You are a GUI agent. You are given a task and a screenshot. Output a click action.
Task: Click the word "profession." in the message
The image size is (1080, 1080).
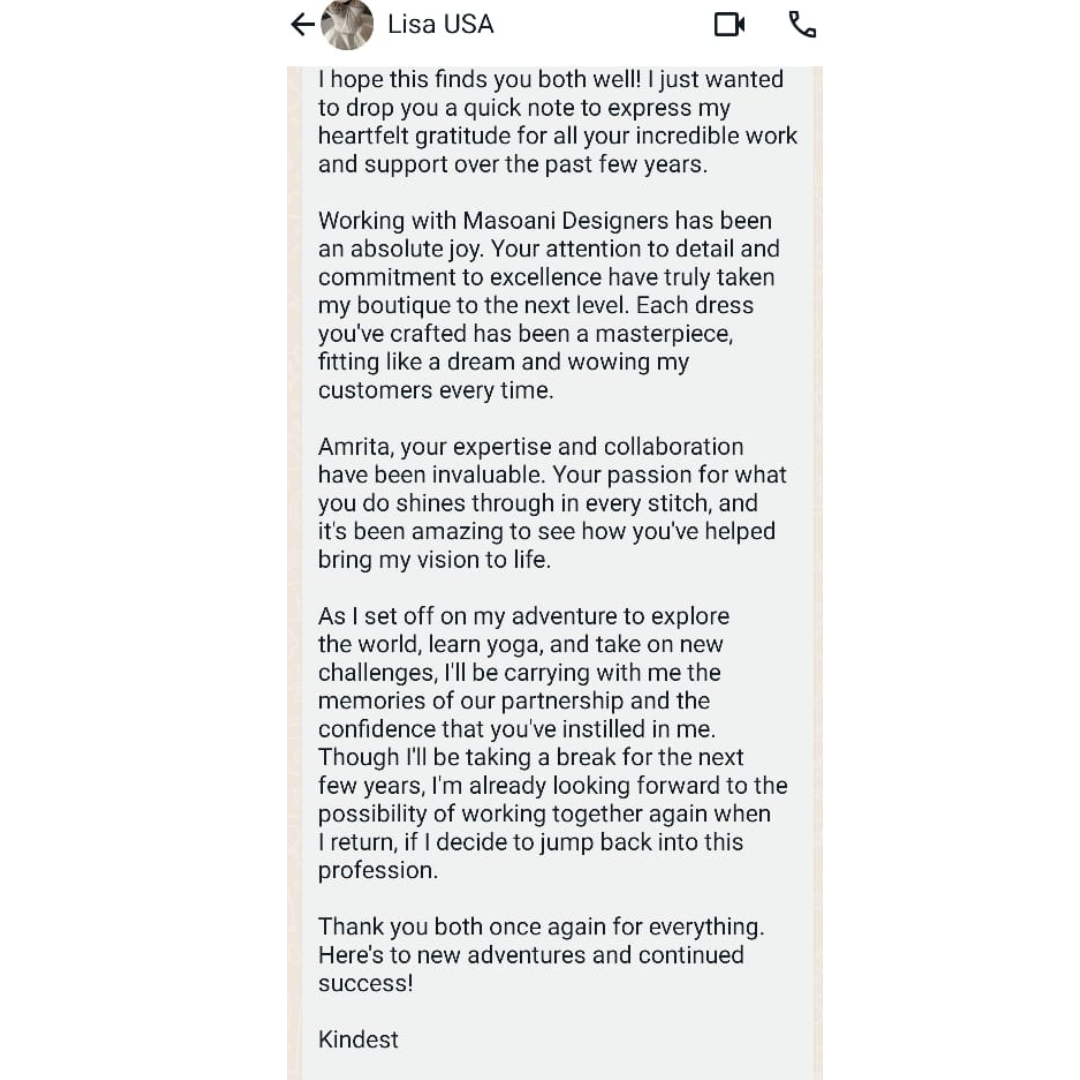[378, 871]
